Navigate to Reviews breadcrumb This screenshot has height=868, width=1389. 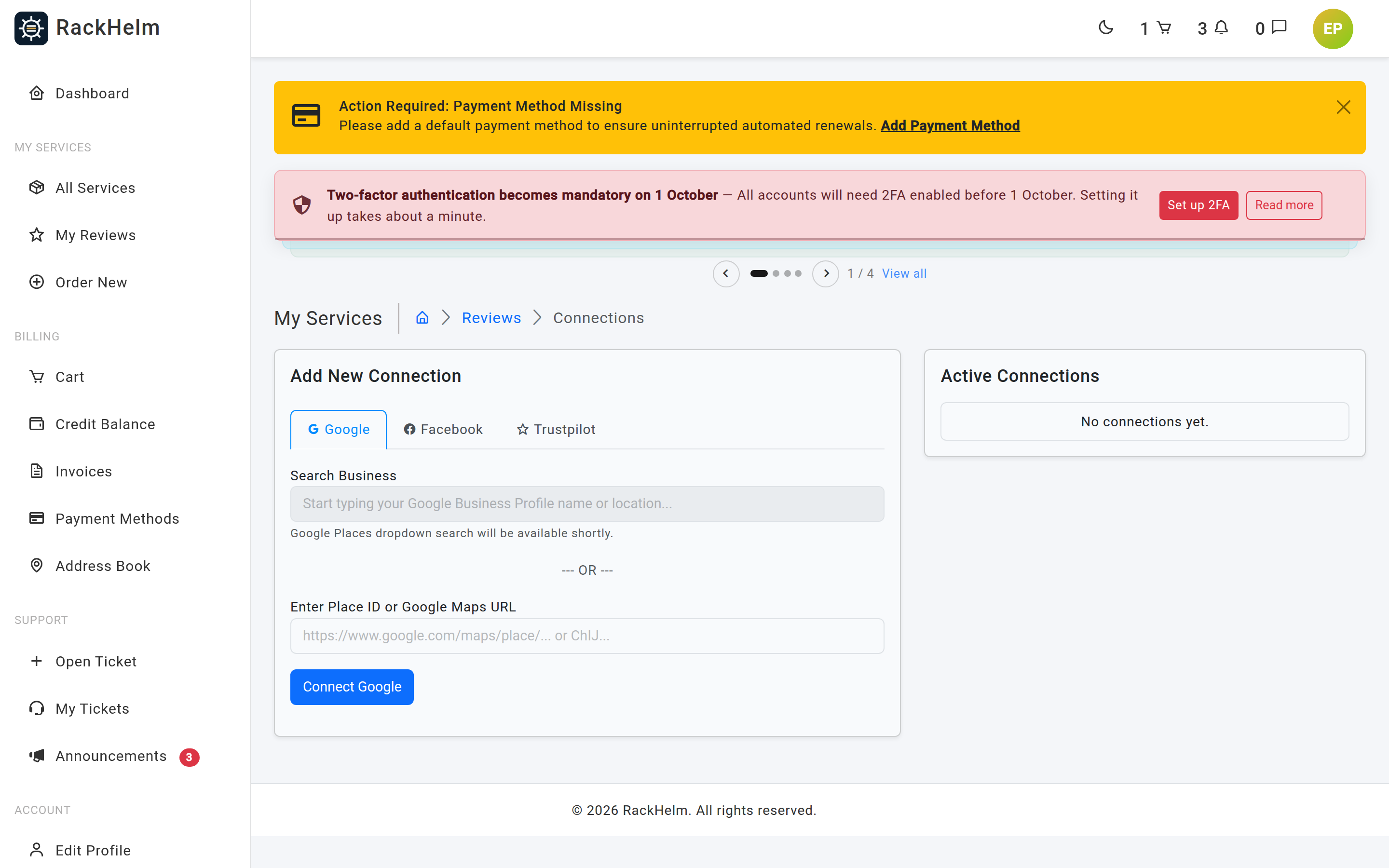pos(491,317)
